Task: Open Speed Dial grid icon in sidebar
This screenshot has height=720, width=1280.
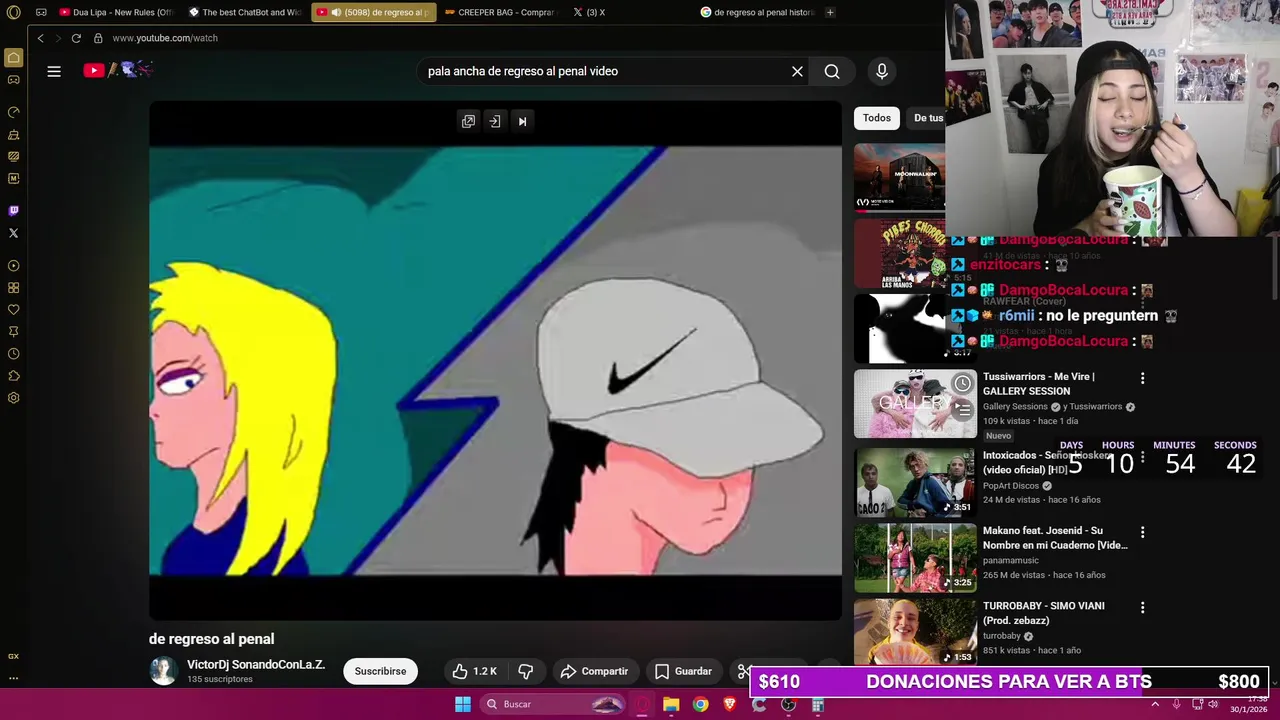Action: pyautogui.click(x=13, y=287)
